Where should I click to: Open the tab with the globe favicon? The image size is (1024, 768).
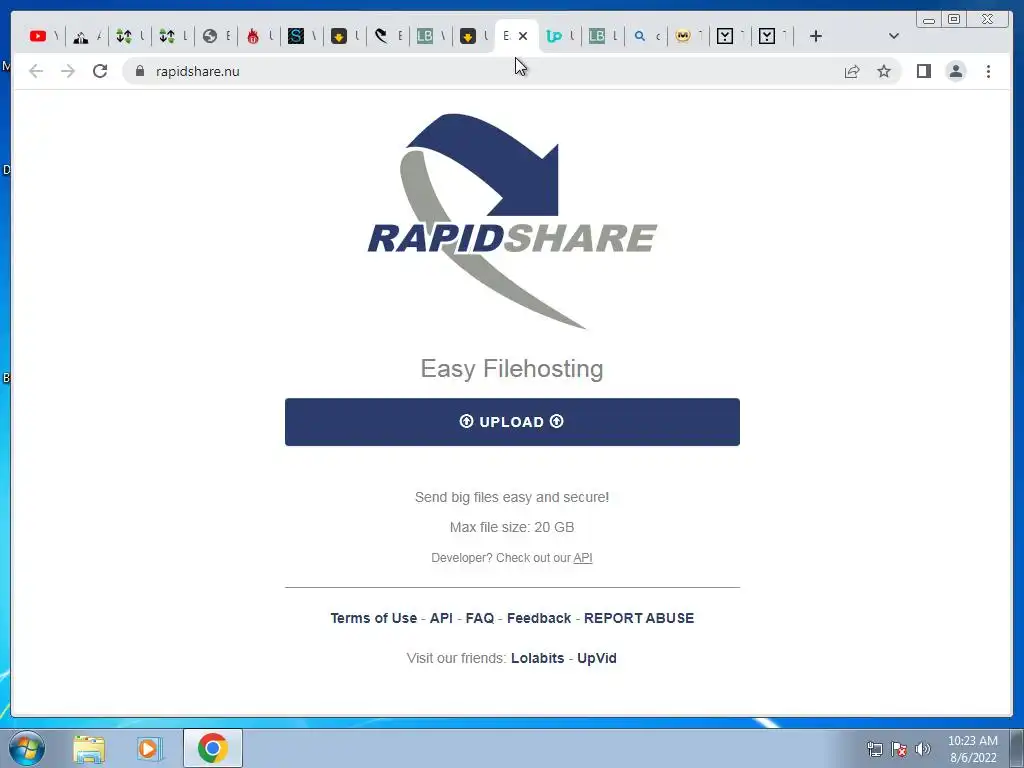point(215,36)
